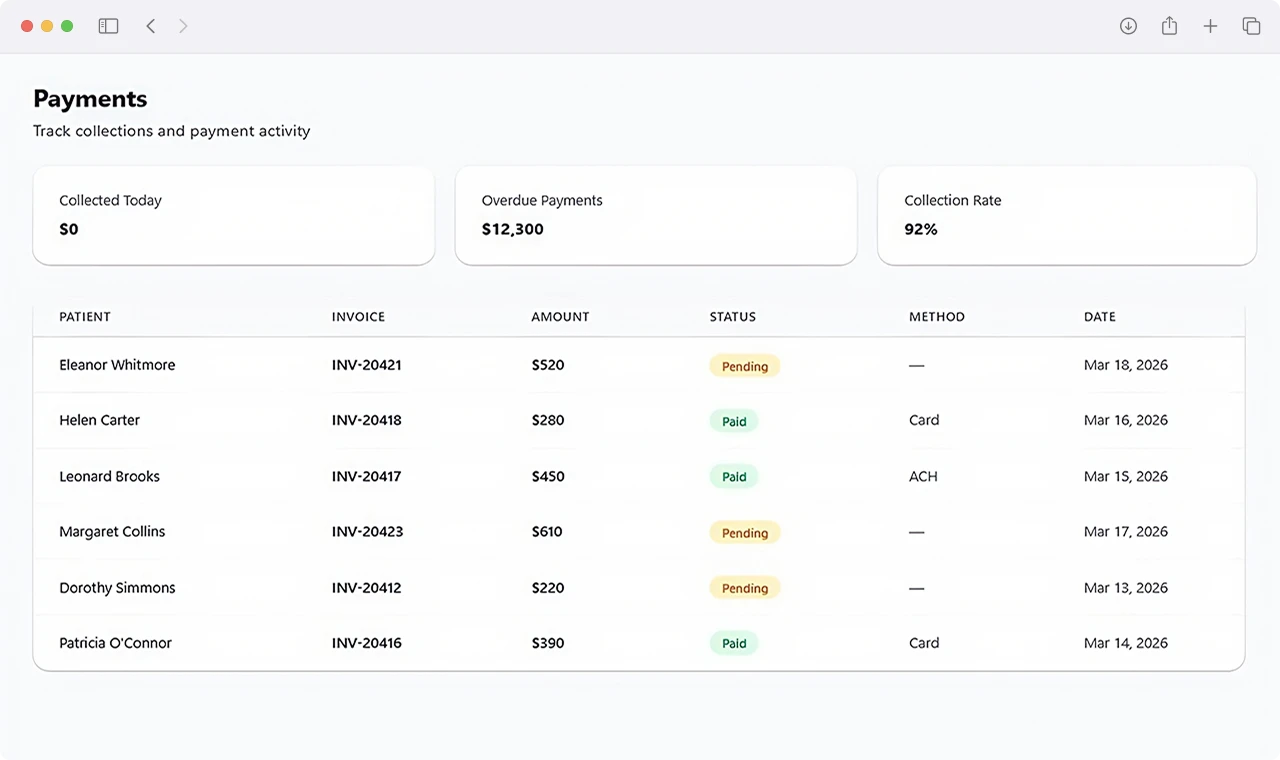Click the Paid badge for Patricia O'Connor
This screenshot has height=760, width=1280.
[734, 644]
